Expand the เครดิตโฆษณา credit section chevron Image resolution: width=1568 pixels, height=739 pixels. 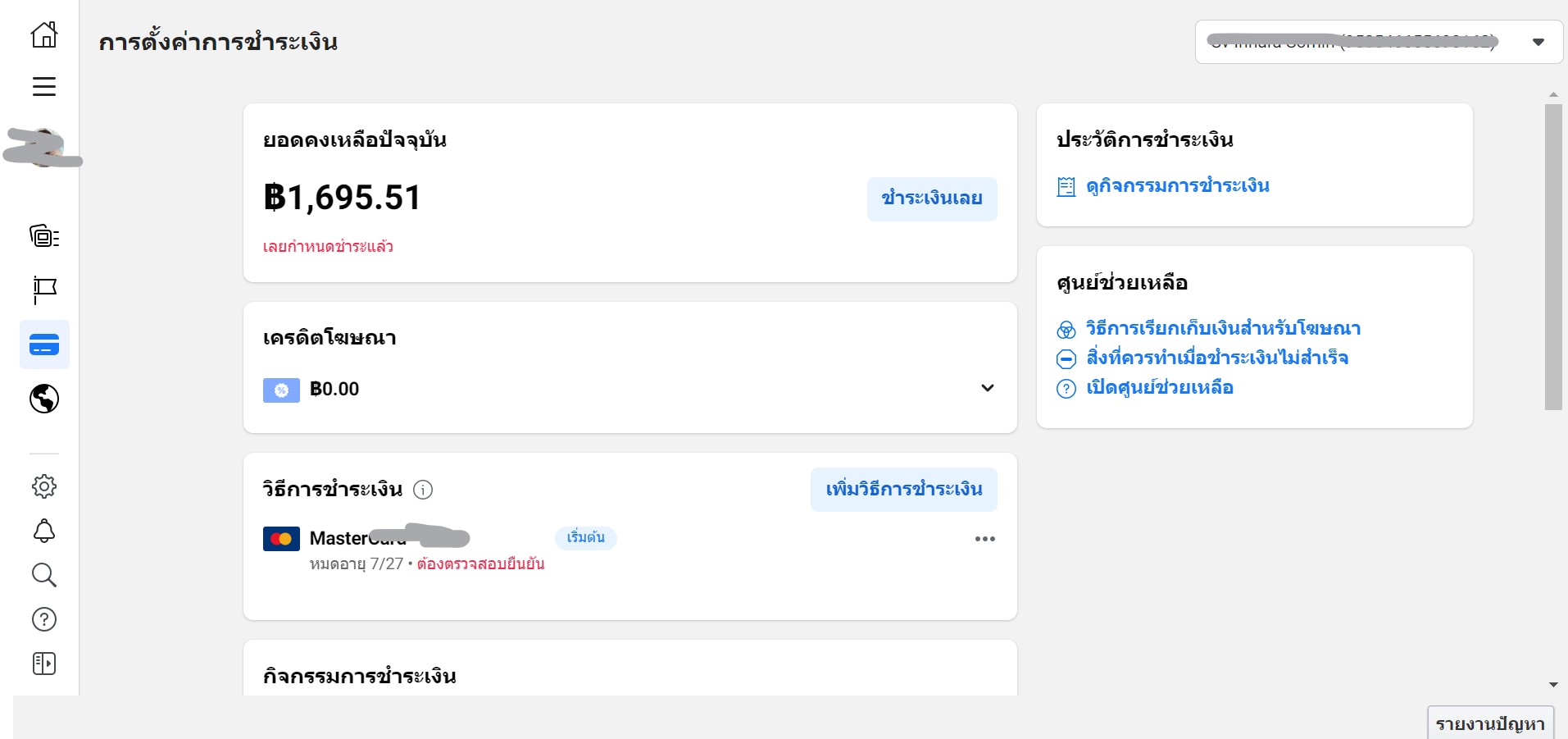point(988,388)
